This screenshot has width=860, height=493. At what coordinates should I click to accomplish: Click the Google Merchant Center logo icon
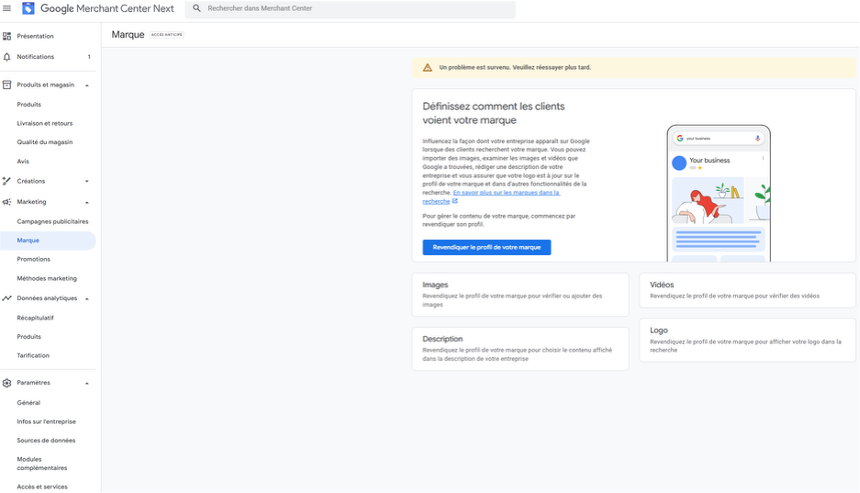(x=28, y=8)
